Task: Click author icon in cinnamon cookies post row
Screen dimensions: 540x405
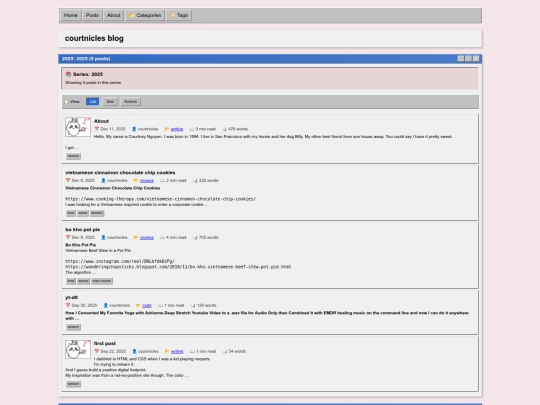Action: pos(103,180)
